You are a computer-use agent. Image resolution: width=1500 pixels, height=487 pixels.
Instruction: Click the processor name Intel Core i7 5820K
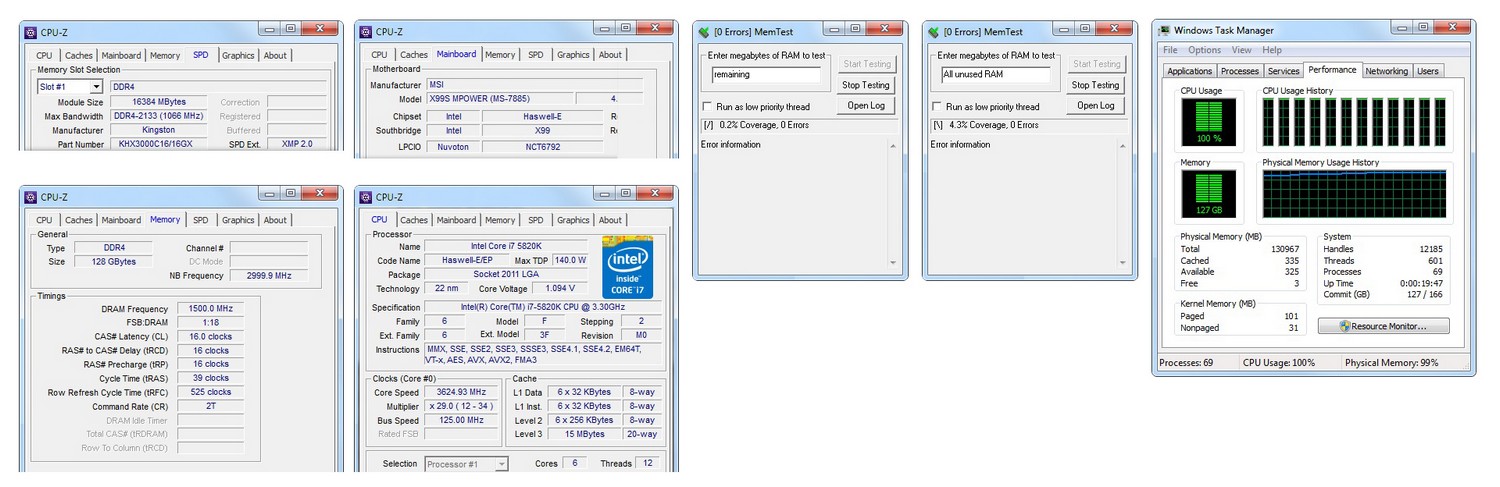click(x=505, y=246)
